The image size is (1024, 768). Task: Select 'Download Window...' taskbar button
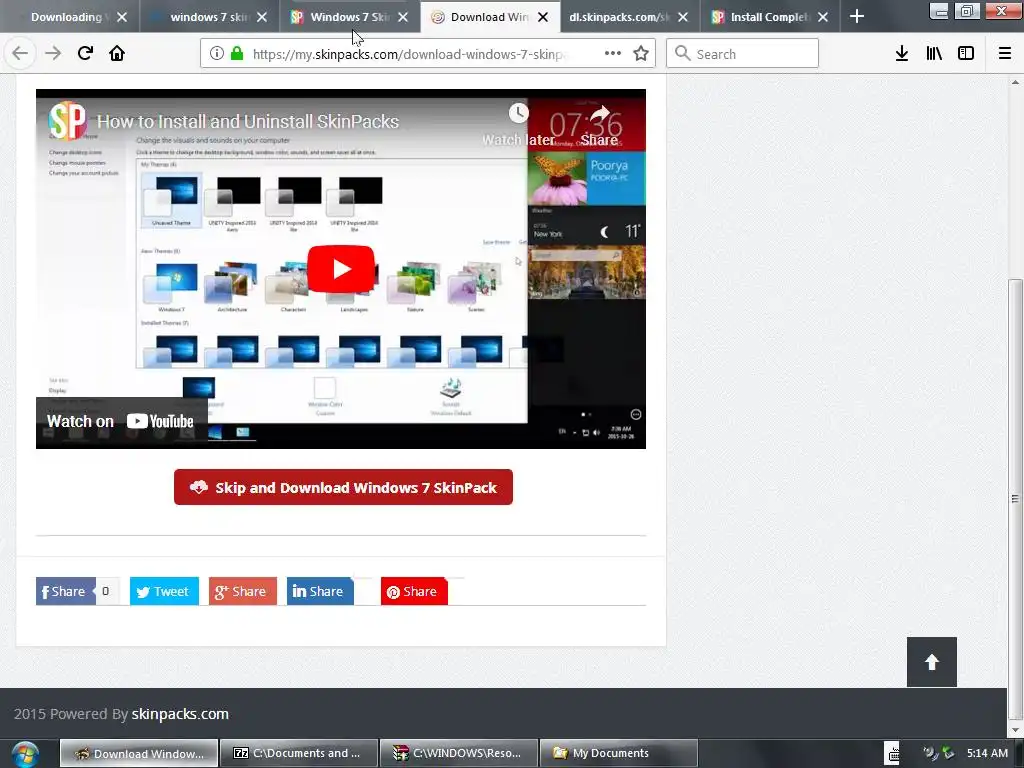[x=139, y=753]
